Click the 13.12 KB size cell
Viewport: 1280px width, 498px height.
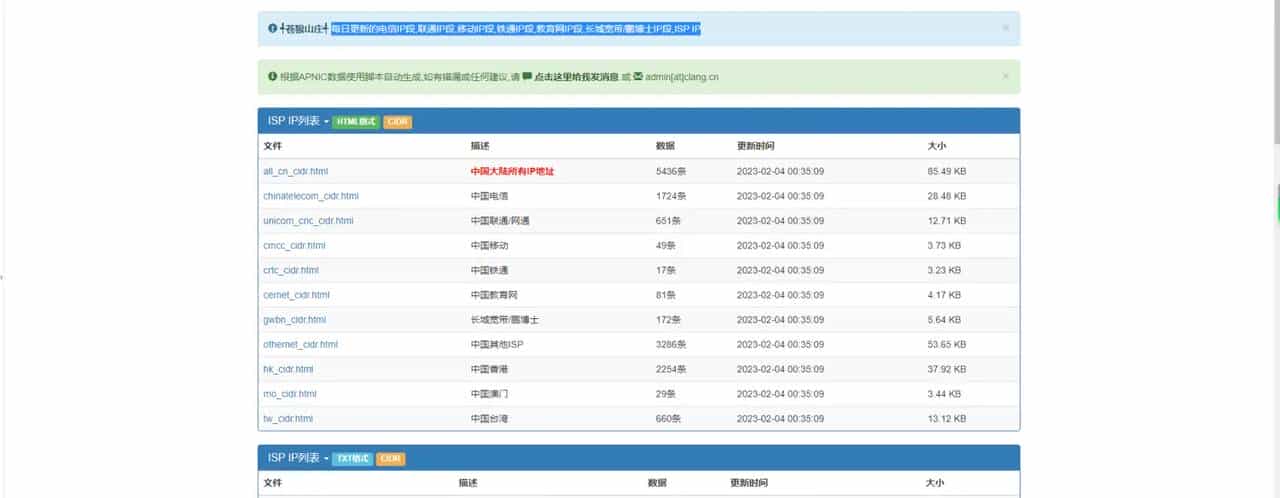click(x=947, y=419)
